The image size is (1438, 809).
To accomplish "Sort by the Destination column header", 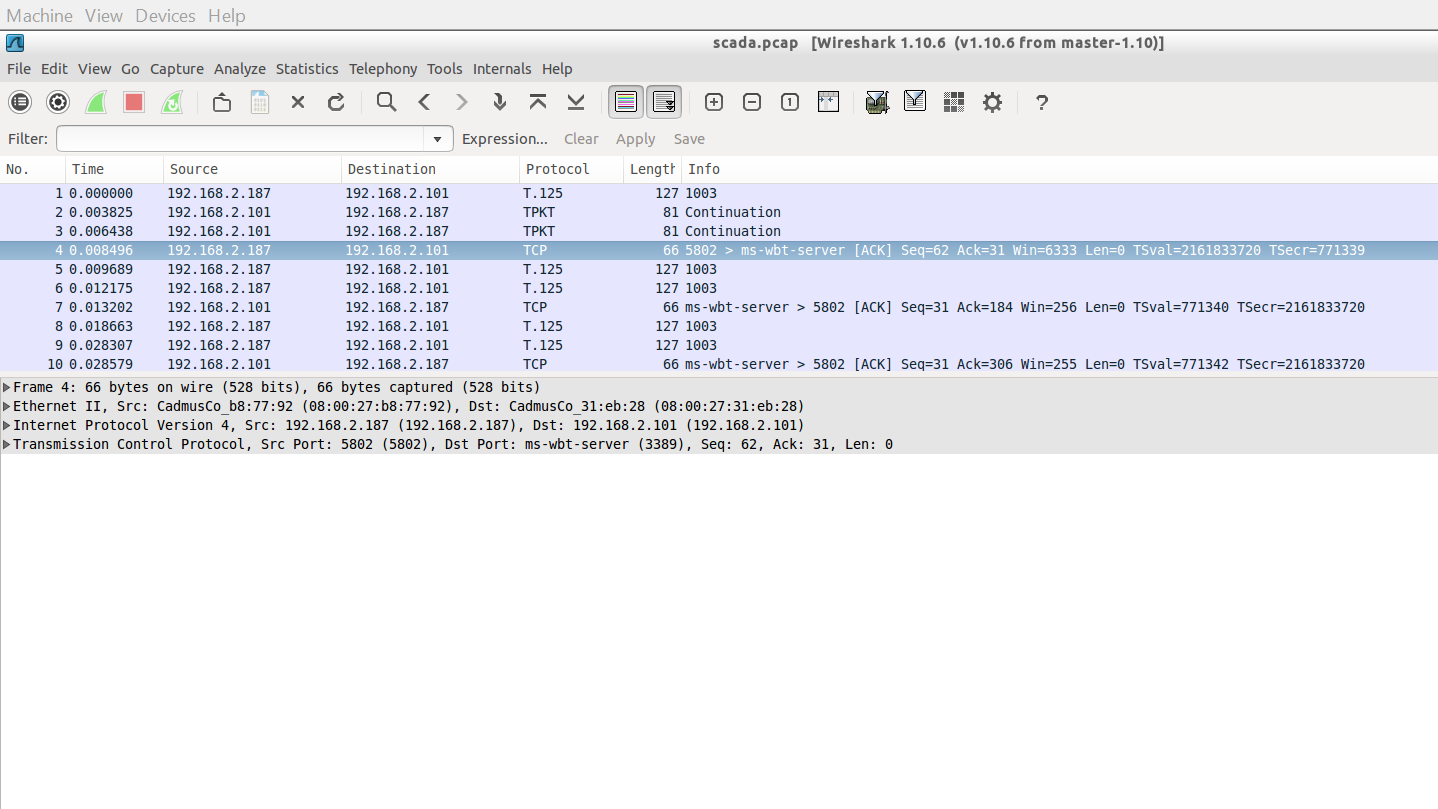I will 431,169.
